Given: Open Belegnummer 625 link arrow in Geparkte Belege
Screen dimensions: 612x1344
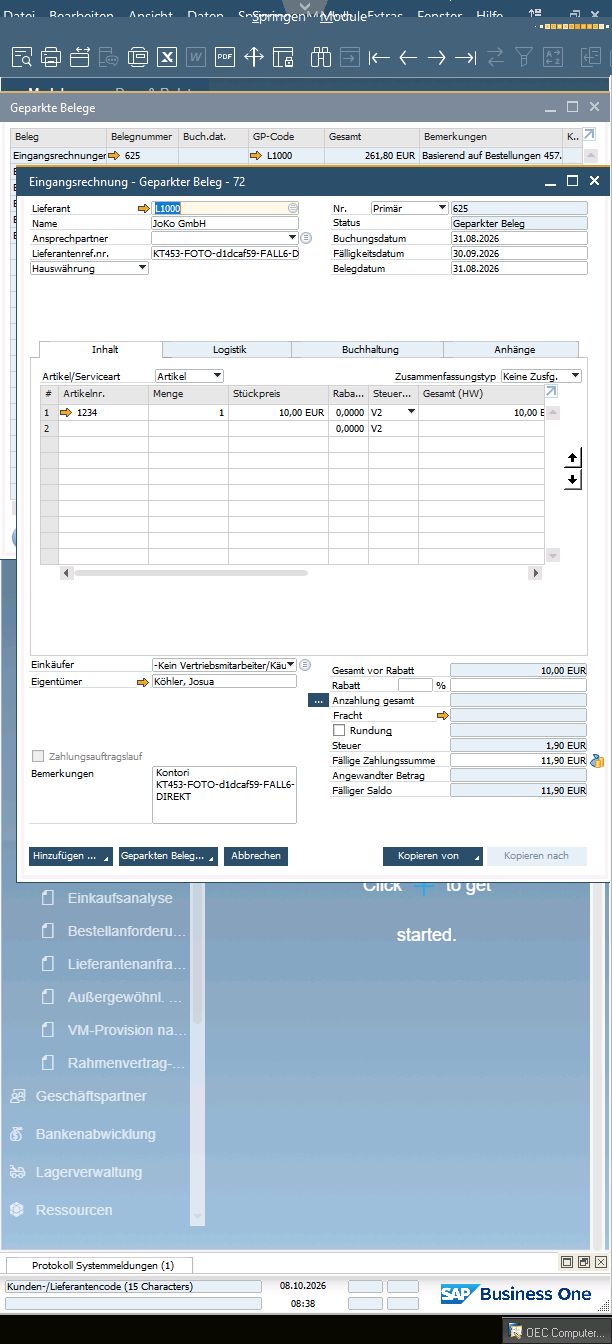Looking at the screenshot, I should [x=114, y=156].
